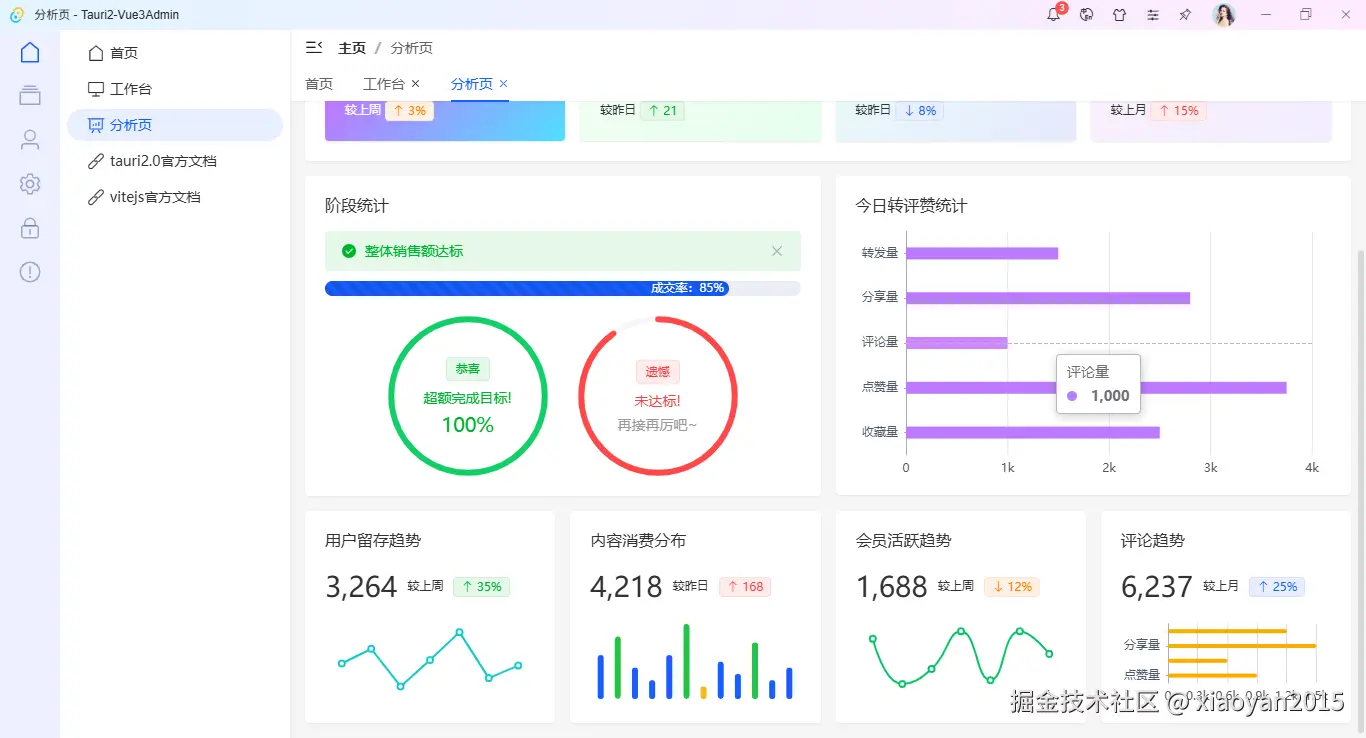The width and height of the screenshot is (1366, 738).
Task: Select the home icon in left rail
Action: (x=30, y=52)
